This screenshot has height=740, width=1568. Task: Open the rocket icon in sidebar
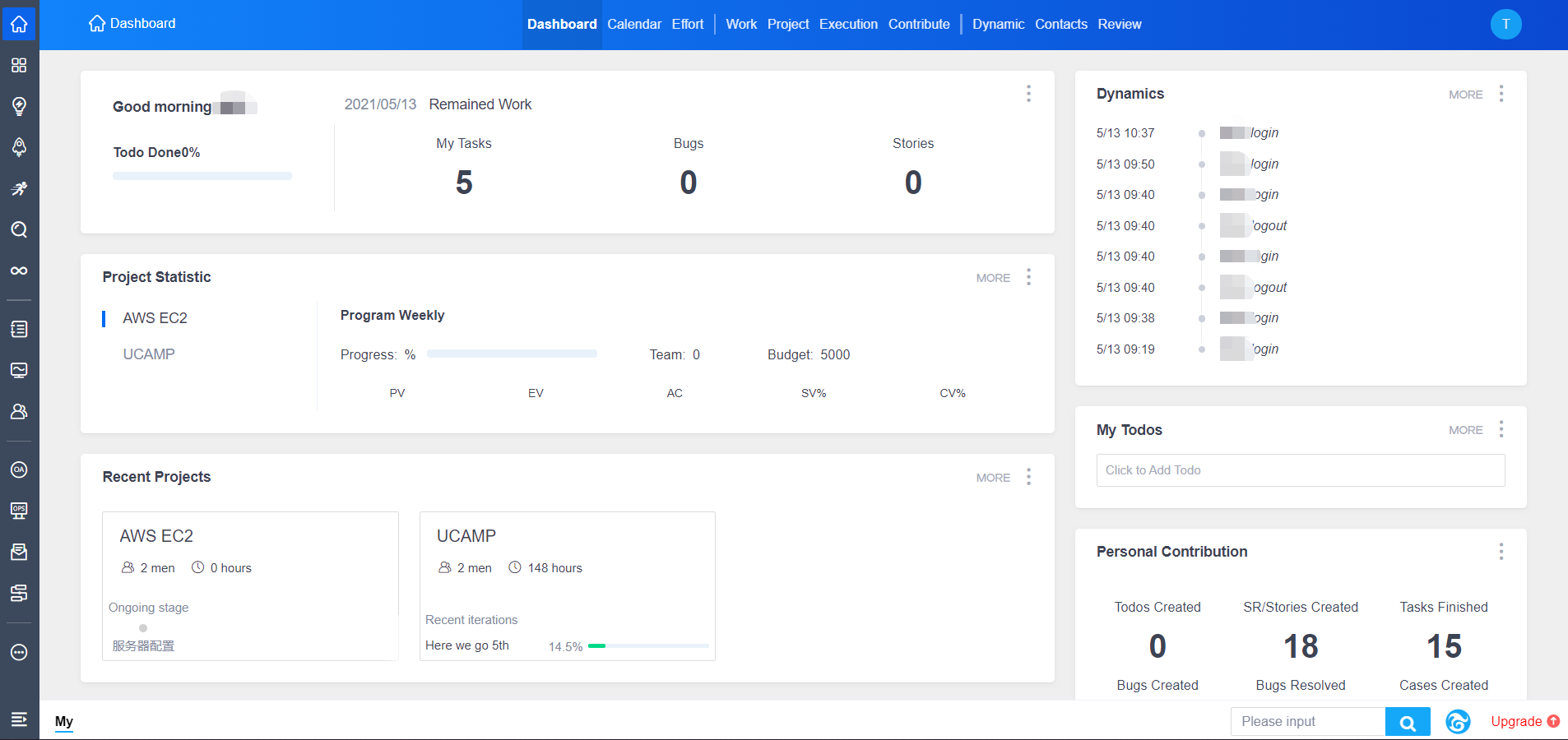(19, 147)
